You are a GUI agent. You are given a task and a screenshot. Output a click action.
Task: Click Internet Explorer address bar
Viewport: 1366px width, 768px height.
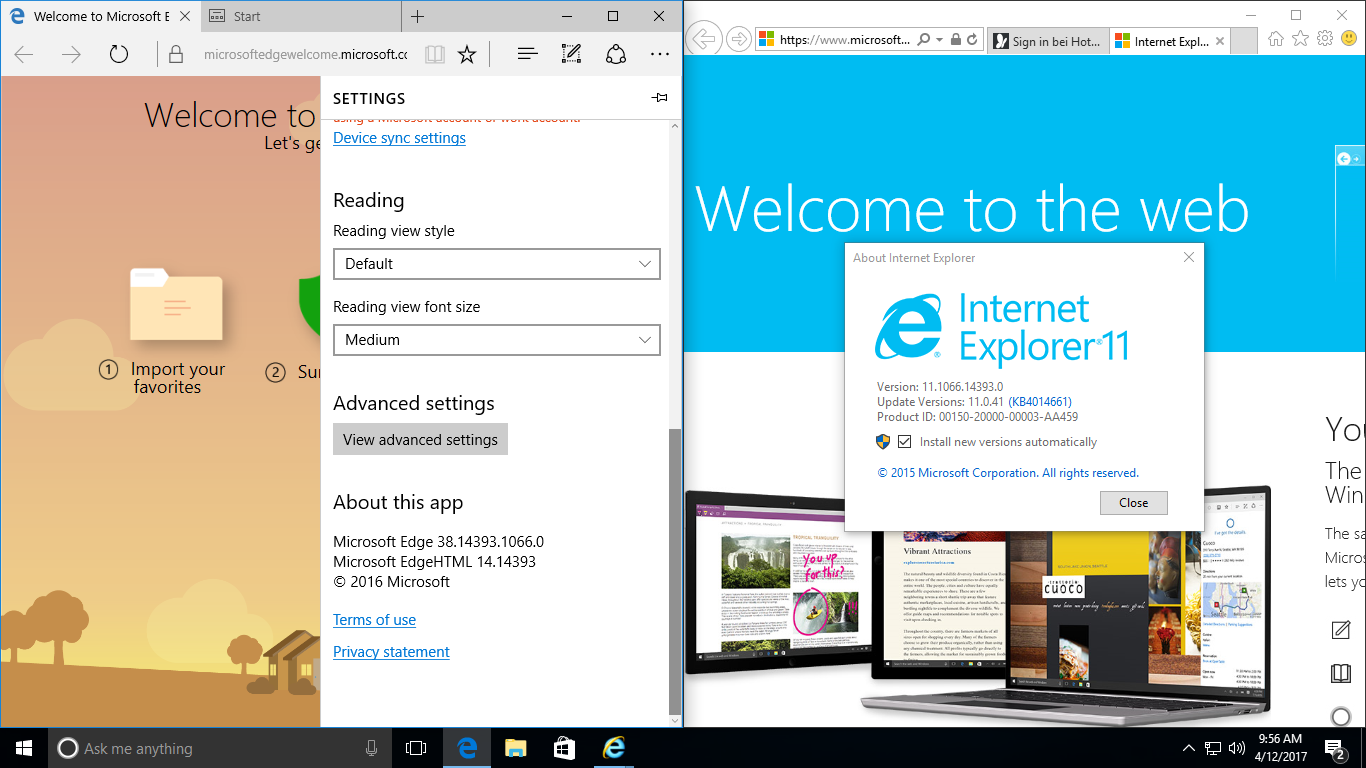[x=844, y=40]
